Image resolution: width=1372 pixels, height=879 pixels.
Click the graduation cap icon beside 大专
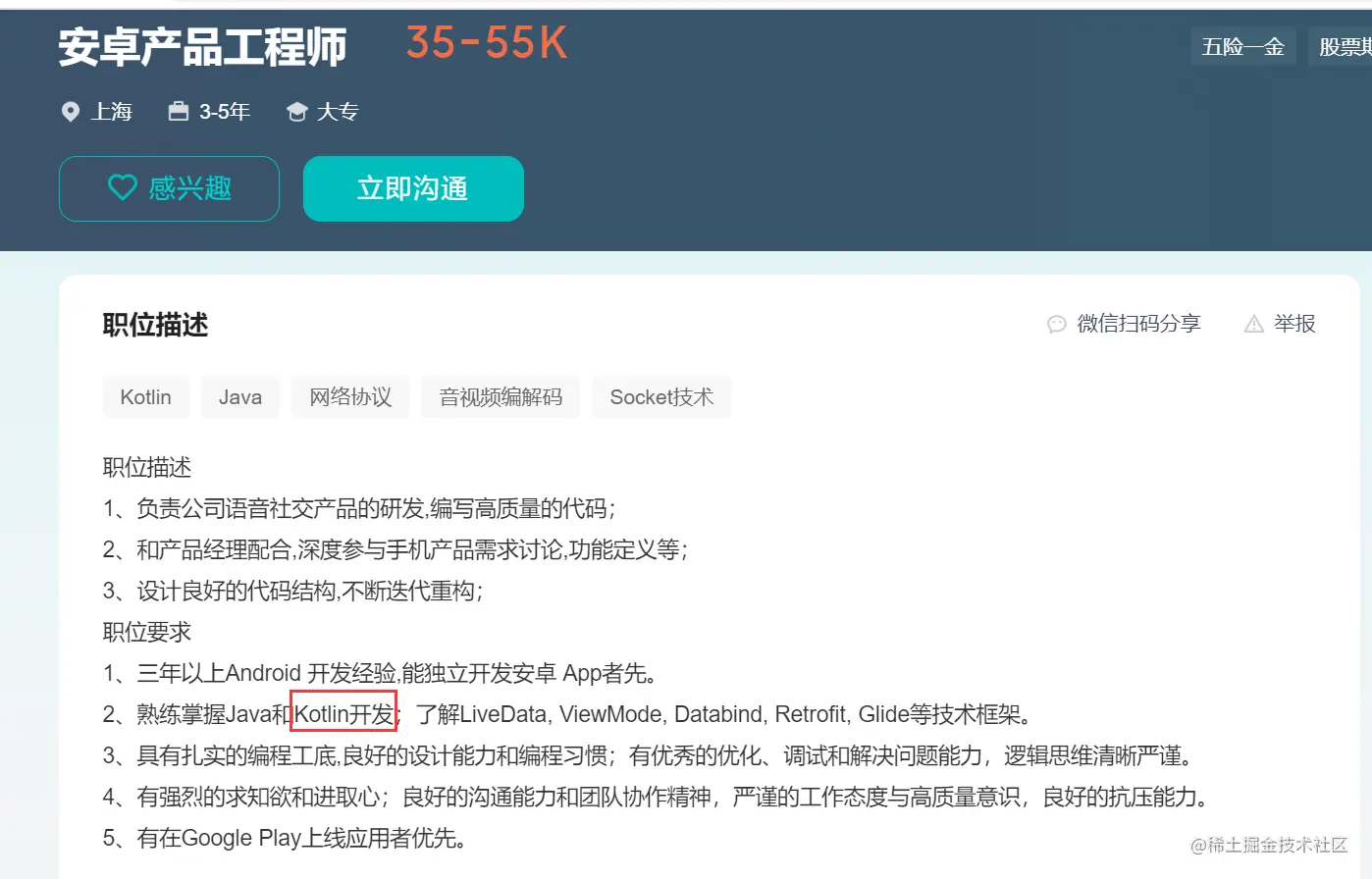296,112
